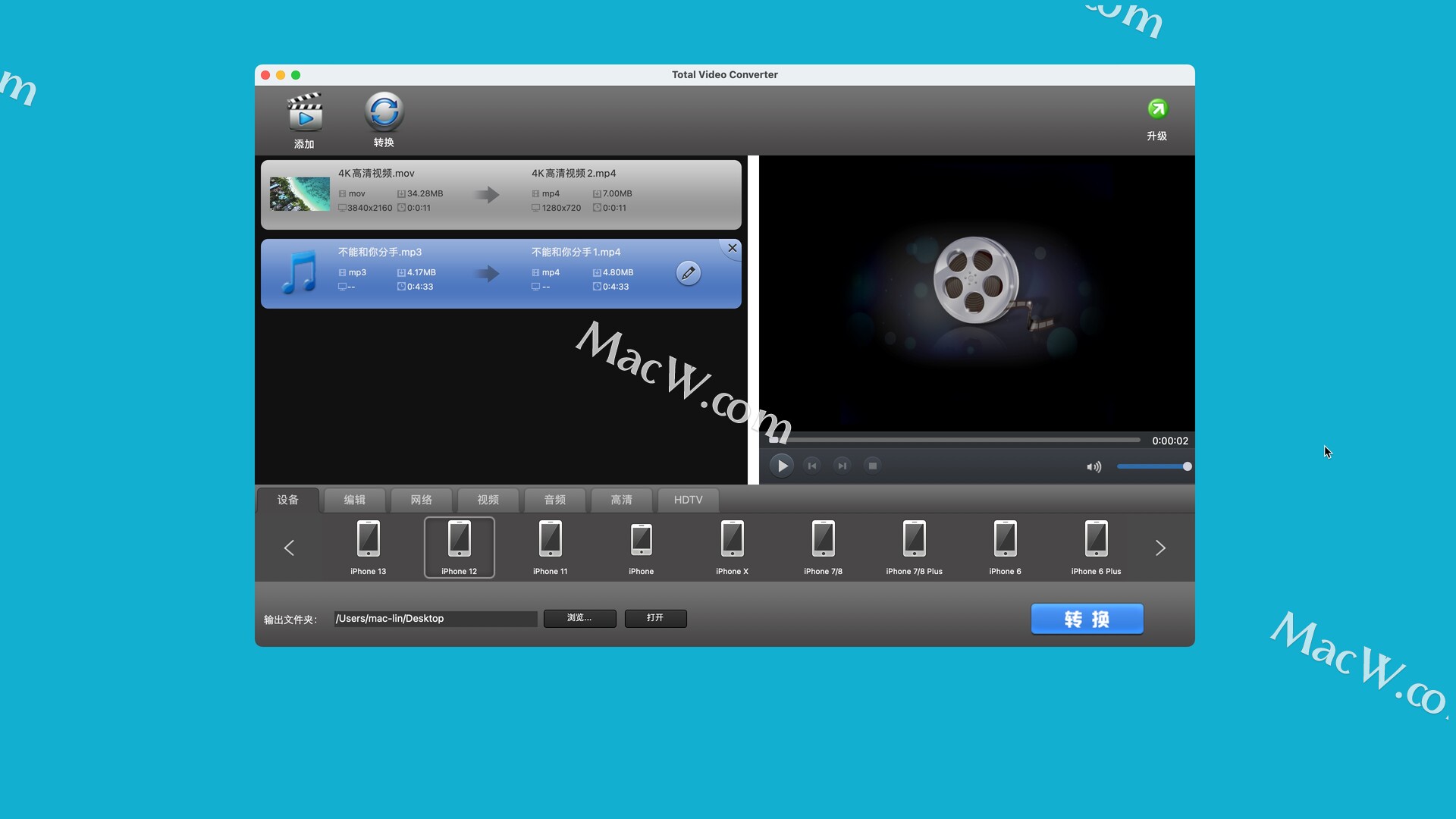Click the 4.80MB output size text
This screenshot has height=819, width=1456.
pyautogui.click(x=618, y=272)
